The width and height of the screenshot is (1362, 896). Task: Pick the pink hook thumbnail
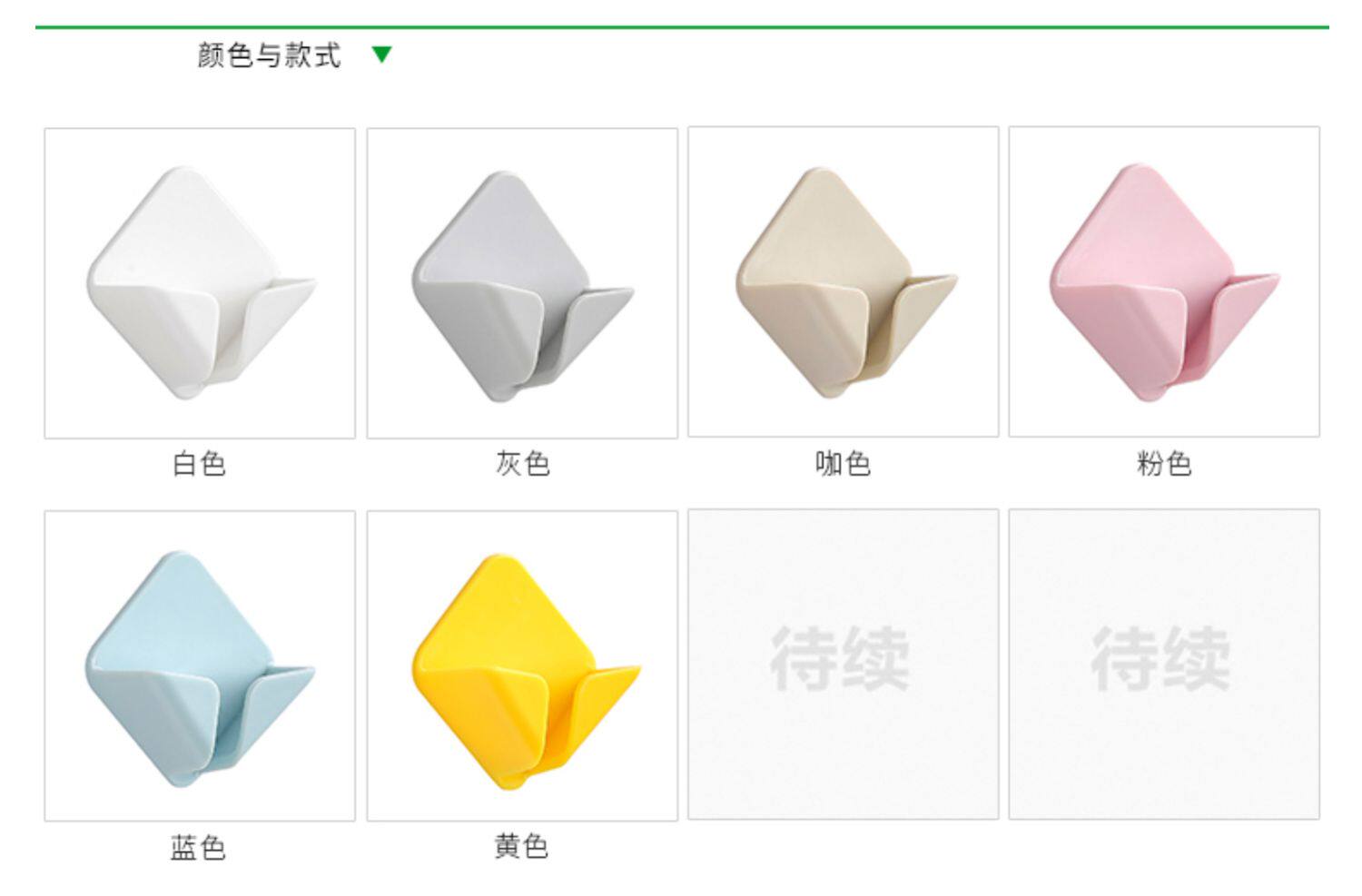point(1164,281)
